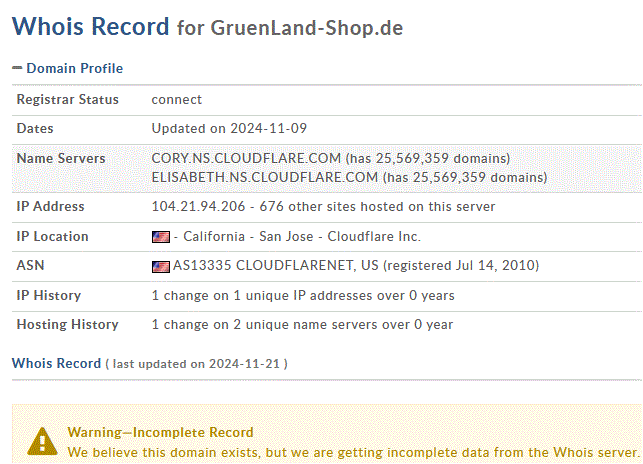This screenshot has width=643, height=464.
Task: Click 'last updated on 2024-11-21' text
Action: [196, 364]
